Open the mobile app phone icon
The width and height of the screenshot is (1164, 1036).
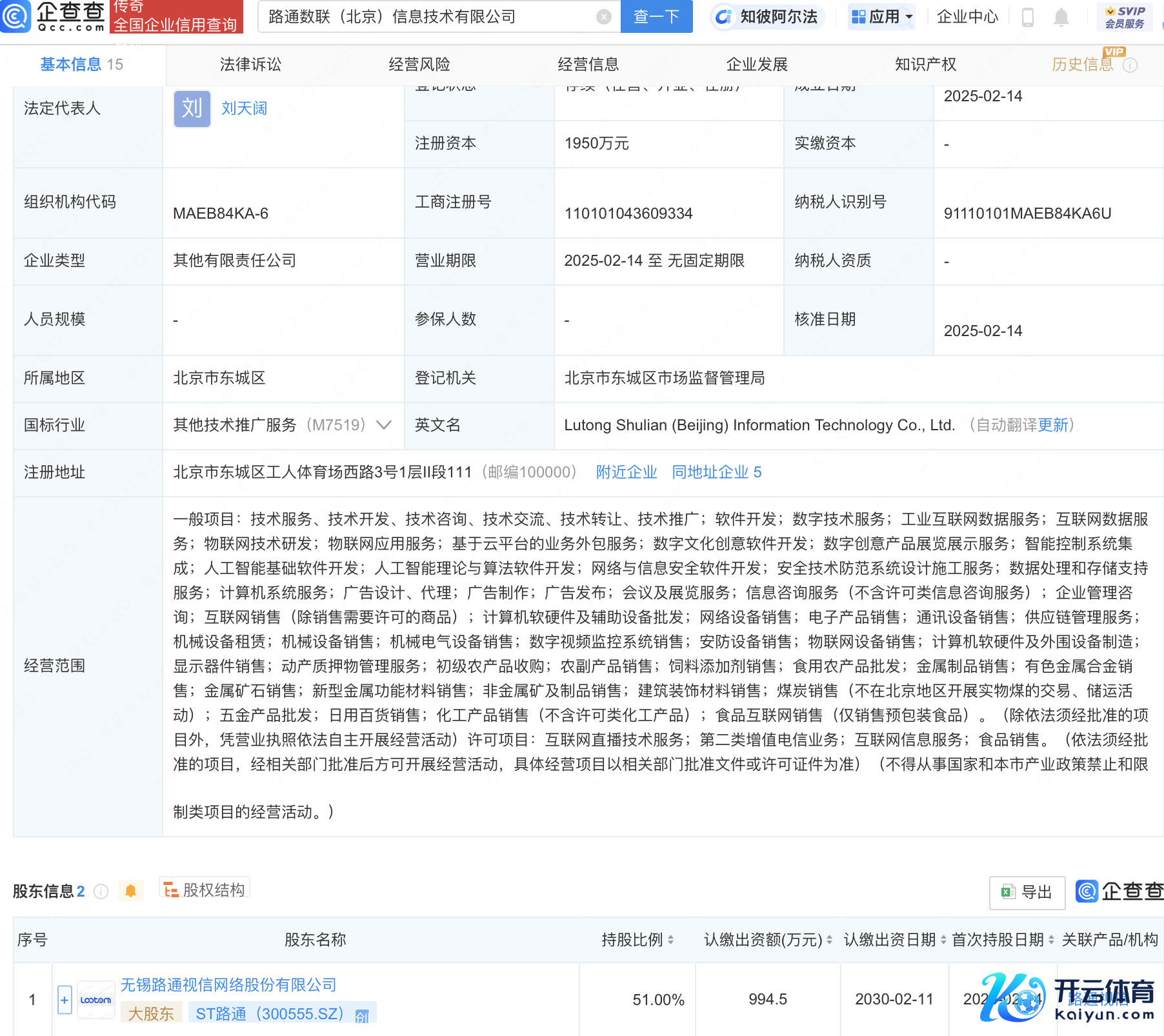click(x=1028, y=17)
